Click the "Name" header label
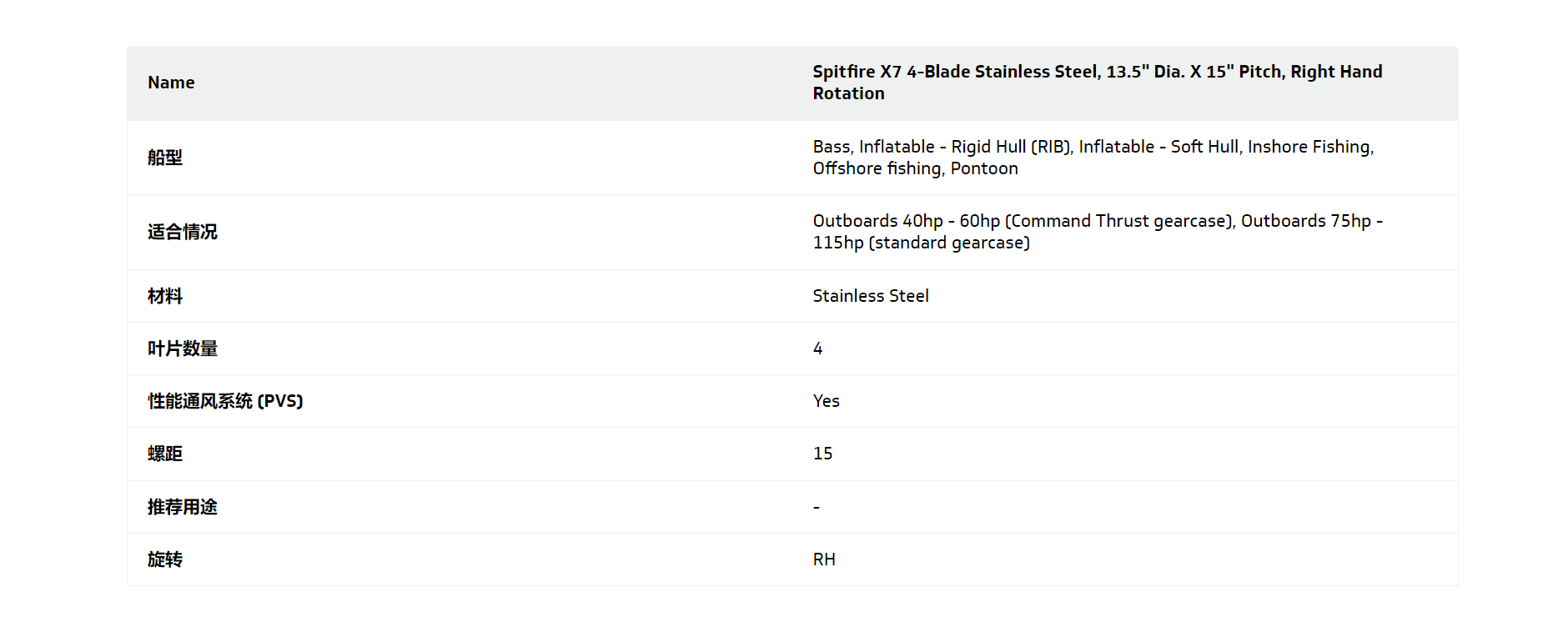The height and width of the screenshot is (627, 1568). coord(171,83)
